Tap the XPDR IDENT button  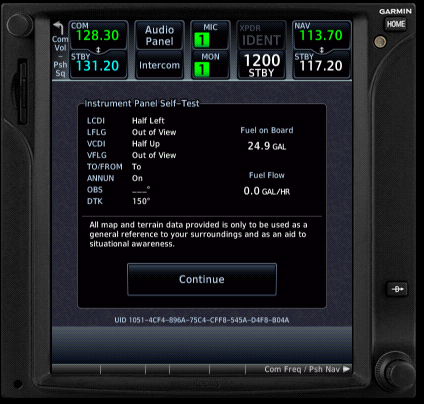[261, 35]
